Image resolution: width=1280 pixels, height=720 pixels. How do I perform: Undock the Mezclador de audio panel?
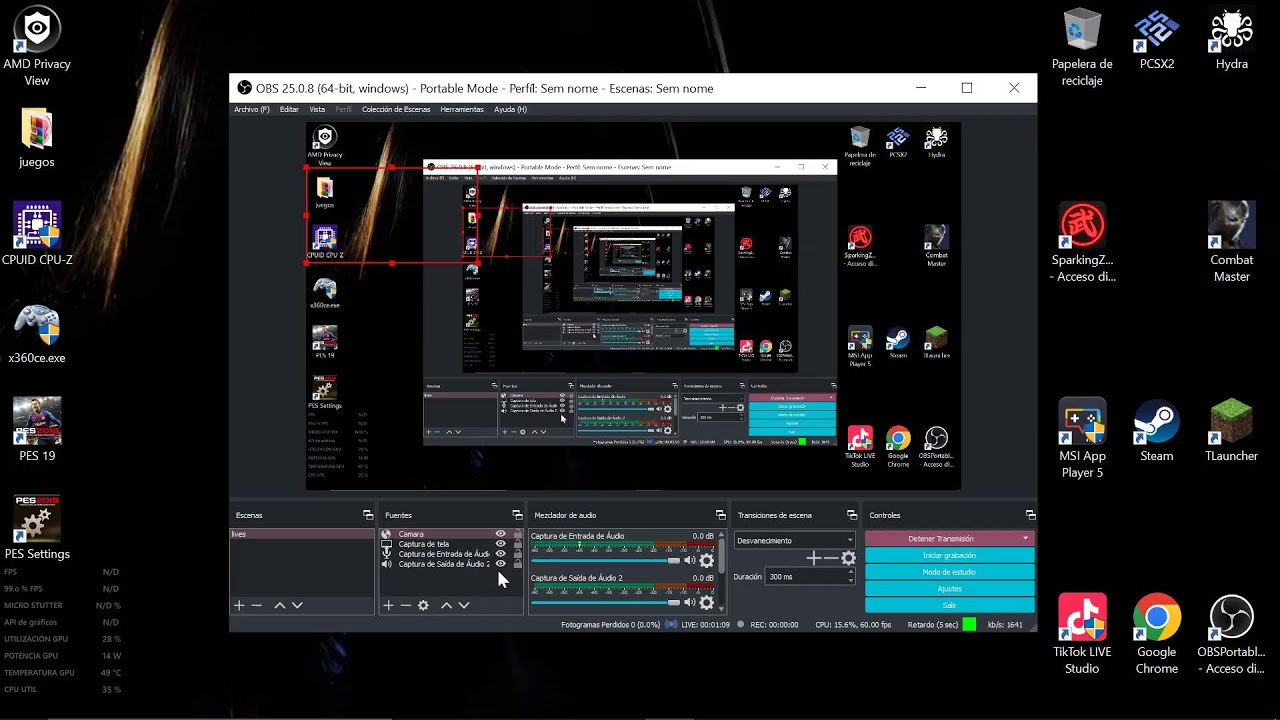721,515
